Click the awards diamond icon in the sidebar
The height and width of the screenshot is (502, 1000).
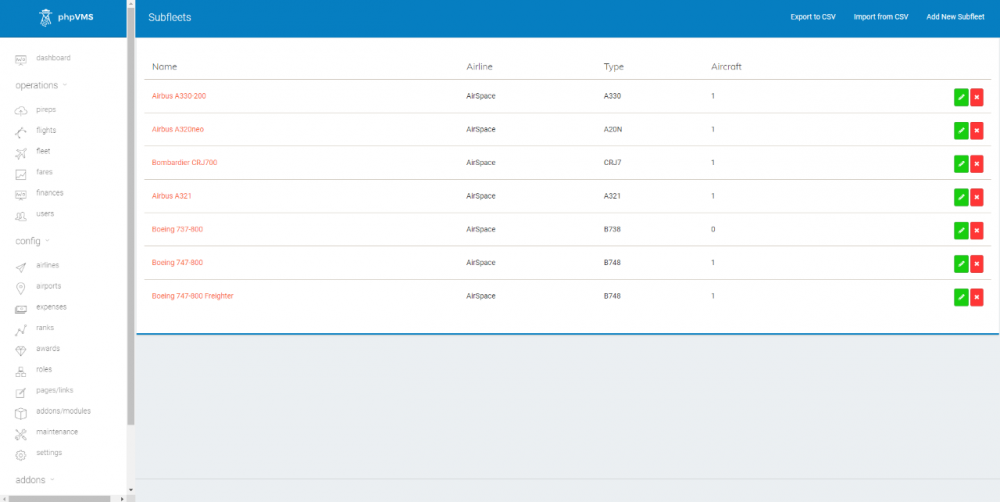pyautogui.click(x=21, y=350)
